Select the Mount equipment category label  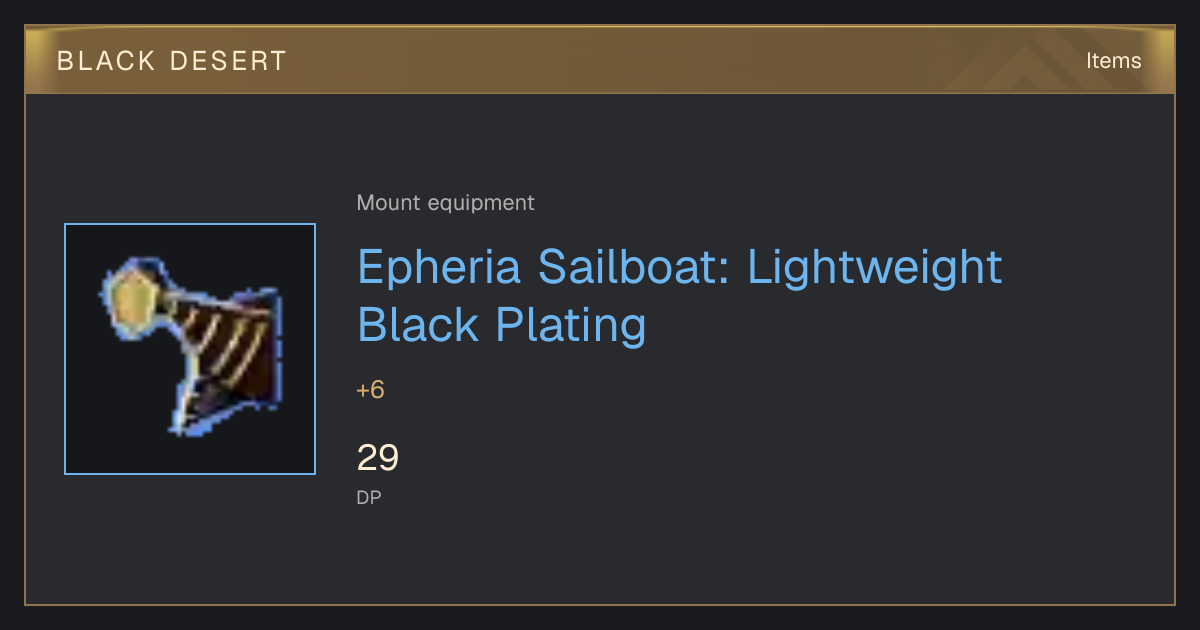(445, 203)
